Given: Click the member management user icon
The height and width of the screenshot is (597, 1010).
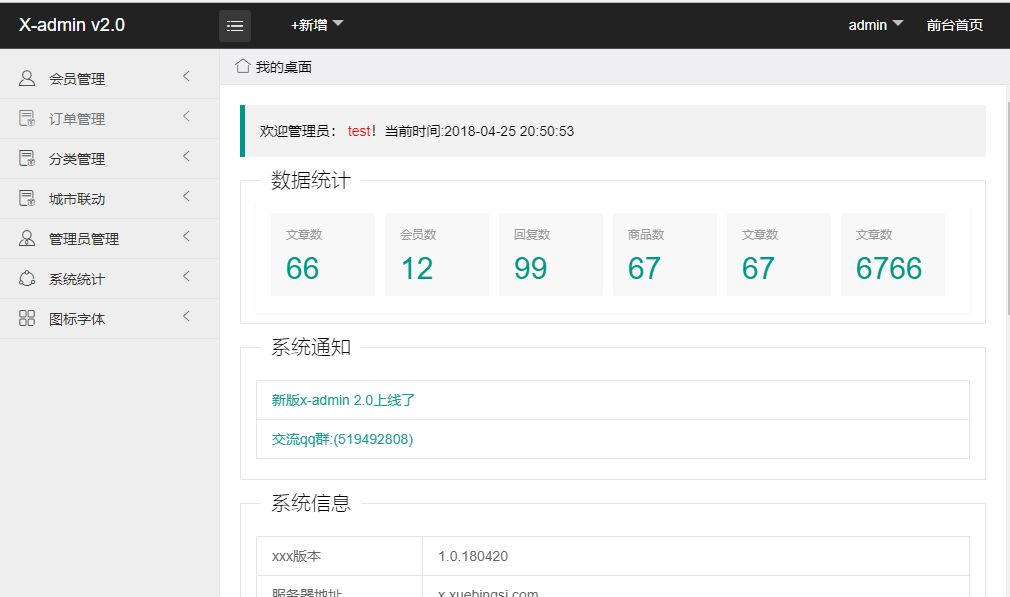Looking at the screenshot, I should (x=27, y=78).
